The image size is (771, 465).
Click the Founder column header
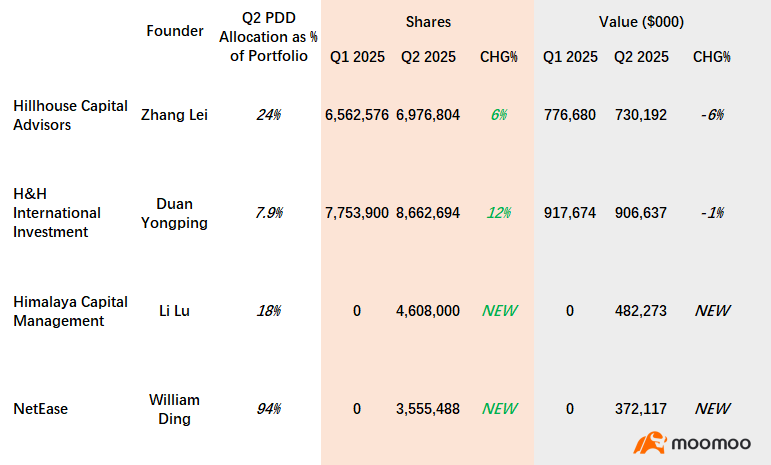pyautogui.click(x=175, y=30)
